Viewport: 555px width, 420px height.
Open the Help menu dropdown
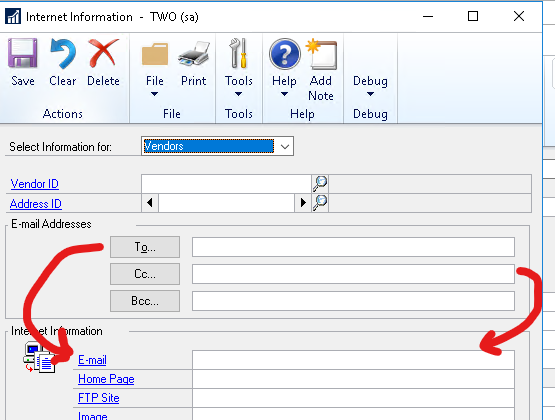[284, 67]
